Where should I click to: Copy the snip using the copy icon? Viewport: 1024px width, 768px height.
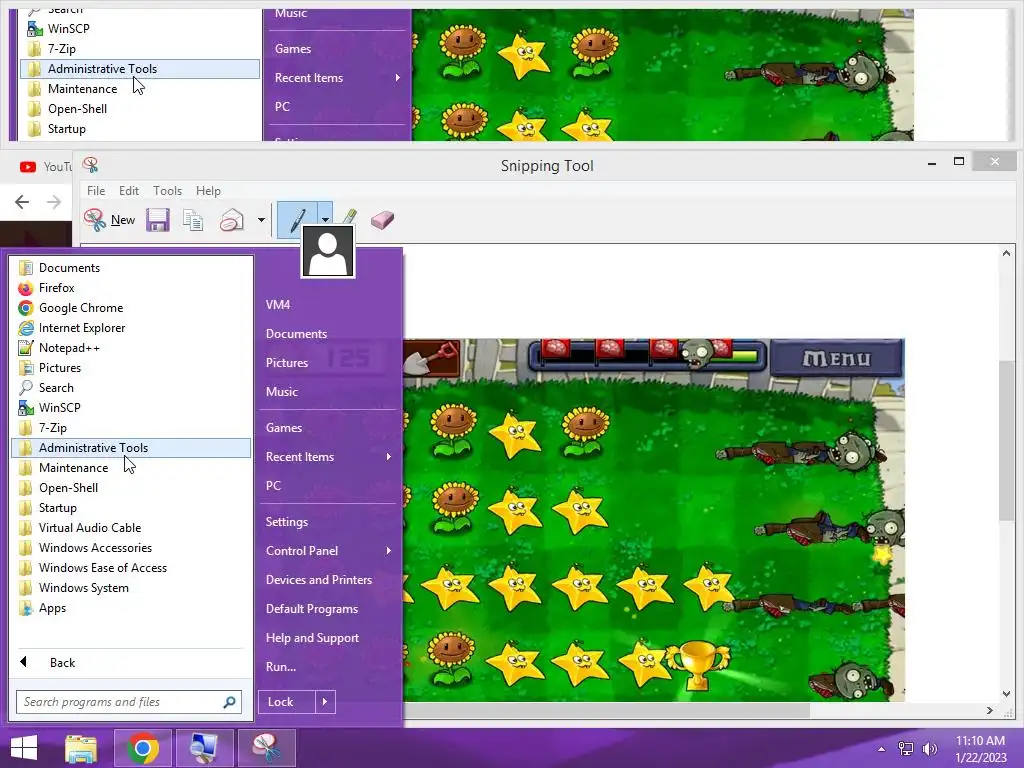193,220
